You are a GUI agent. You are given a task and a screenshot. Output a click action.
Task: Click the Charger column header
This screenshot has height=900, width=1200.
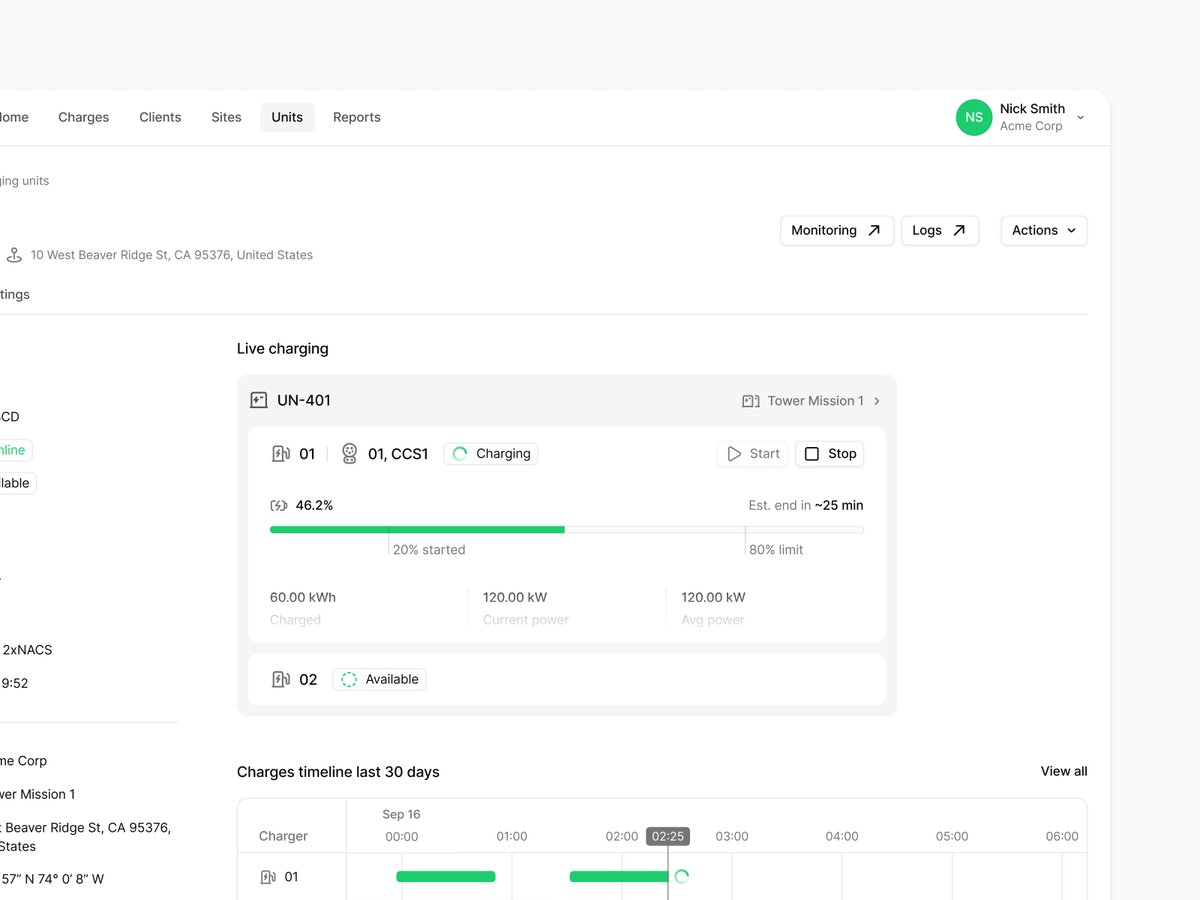tap(283, 836)
